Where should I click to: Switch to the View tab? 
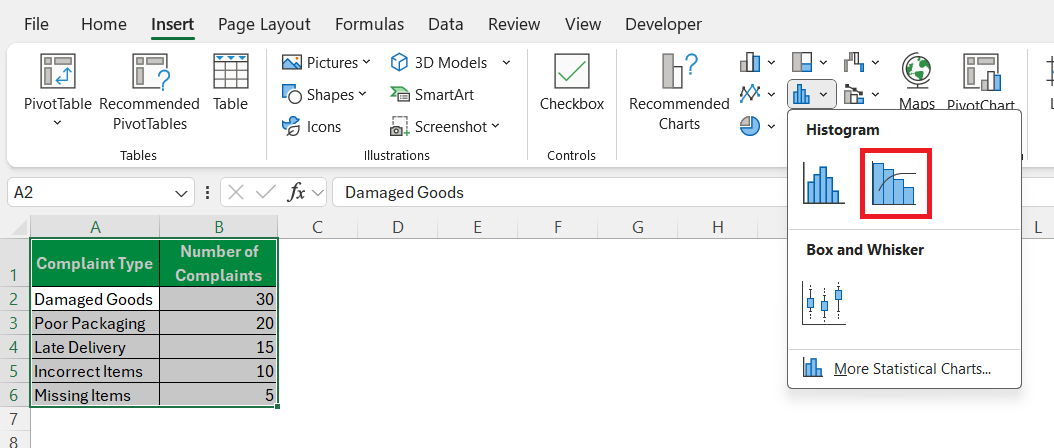[583, 24]
